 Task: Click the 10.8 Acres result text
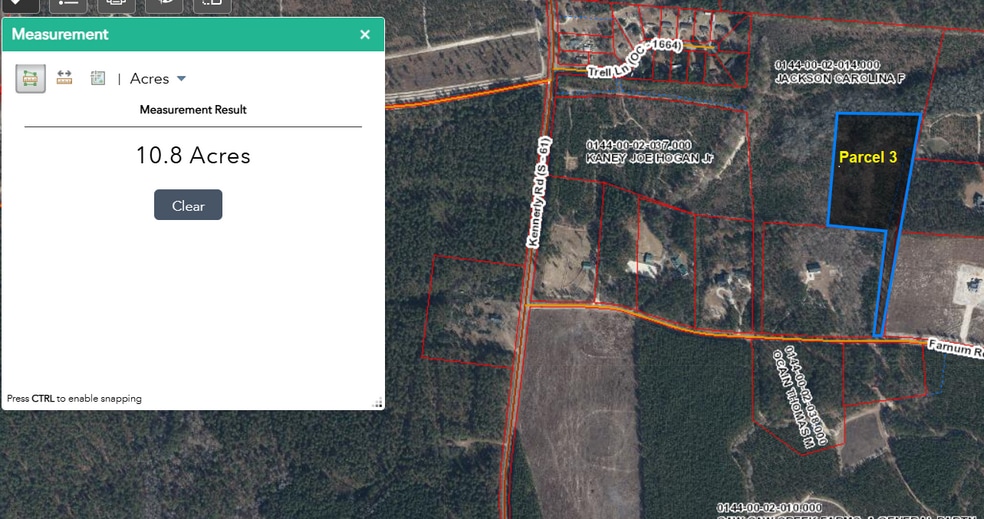pyautogui.click(x=193, y=156)
